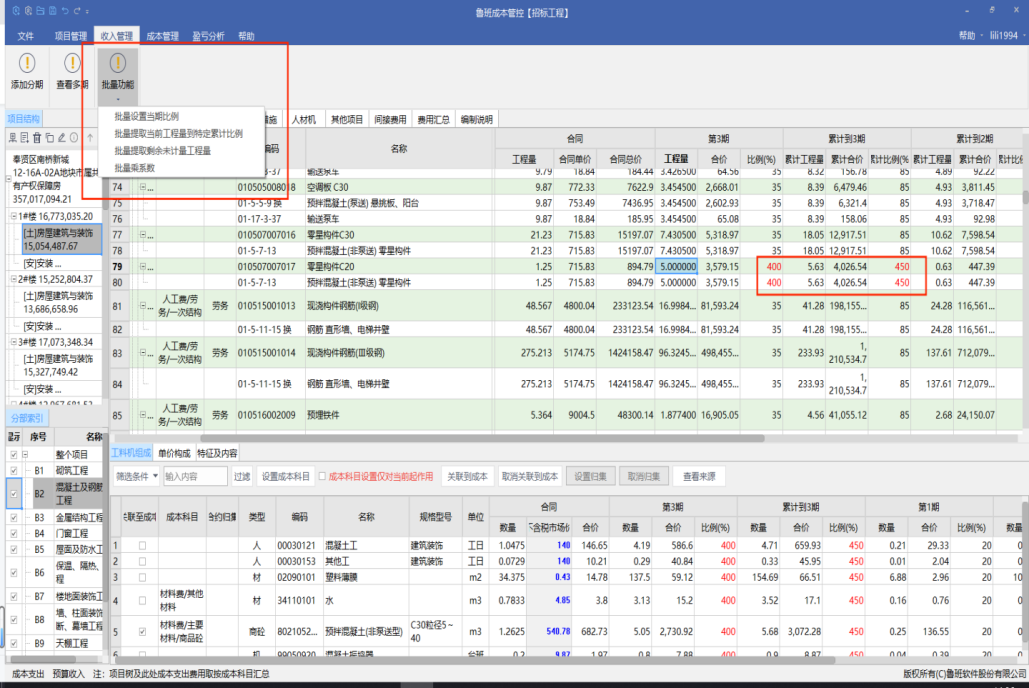Click the trash delete icon in 项目结构
This screenshot has height=688, width=1029.
click(x=37, y=138)
